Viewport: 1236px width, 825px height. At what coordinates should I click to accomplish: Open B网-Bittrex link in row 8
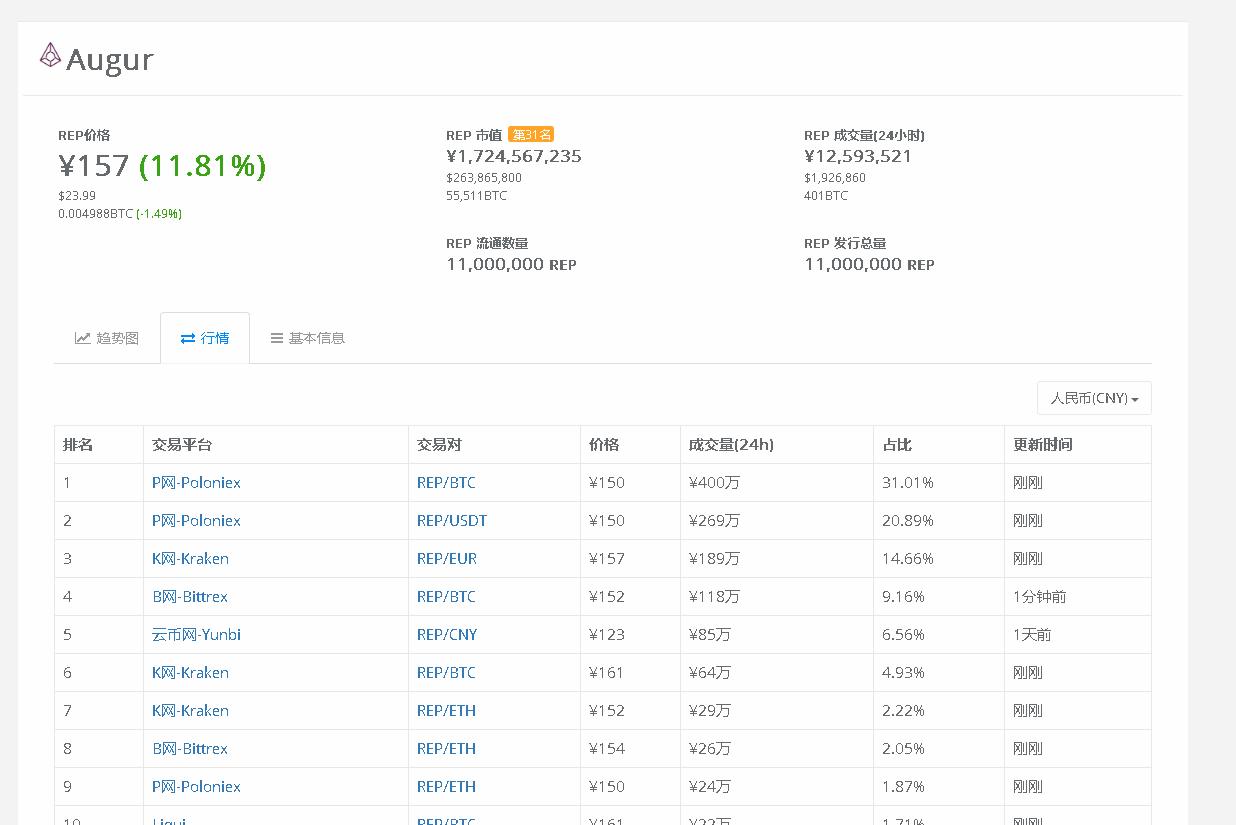(x=190, y=748)
